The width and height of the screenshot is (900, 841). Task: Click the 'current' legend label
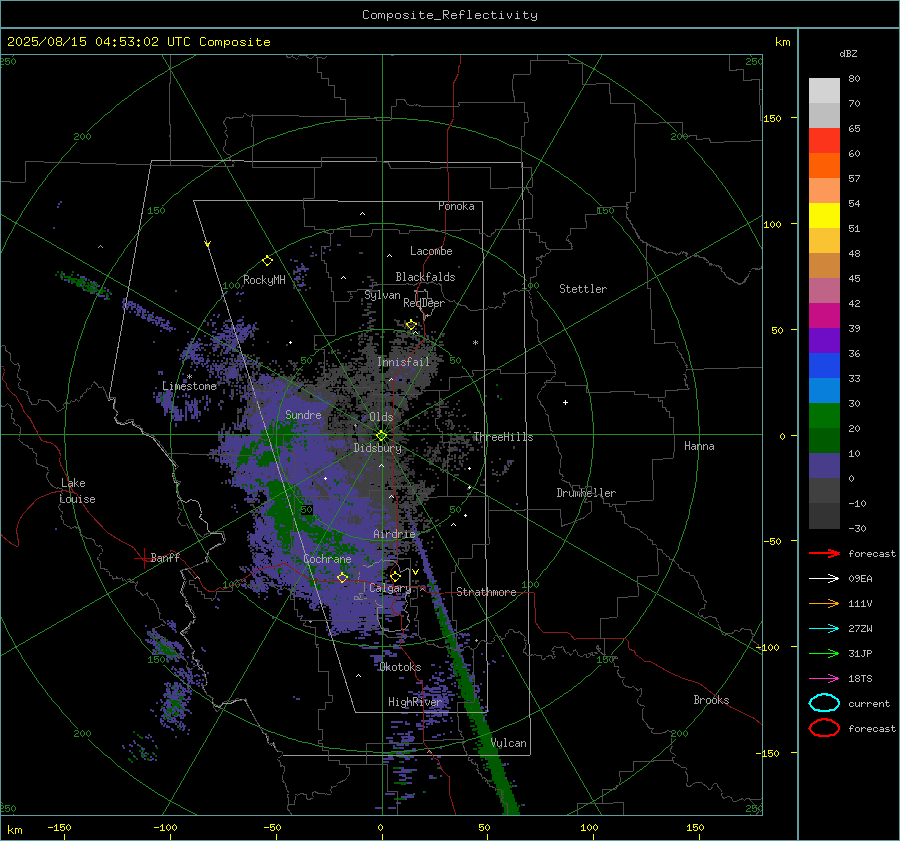click(x=869, y=704)
